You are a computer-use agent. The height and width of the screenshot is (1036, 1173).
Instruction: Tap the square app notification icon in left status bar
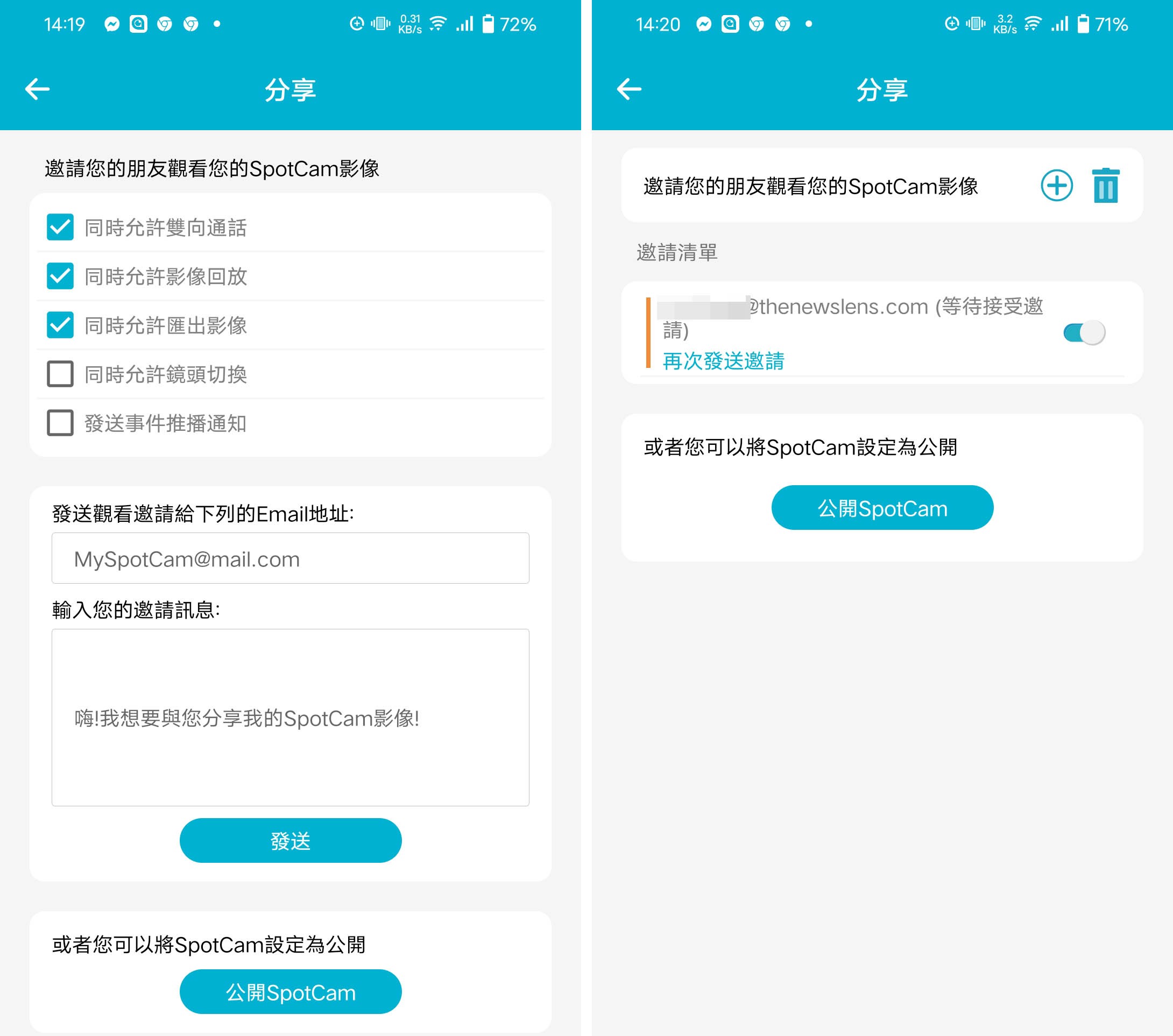click(138, 24)
